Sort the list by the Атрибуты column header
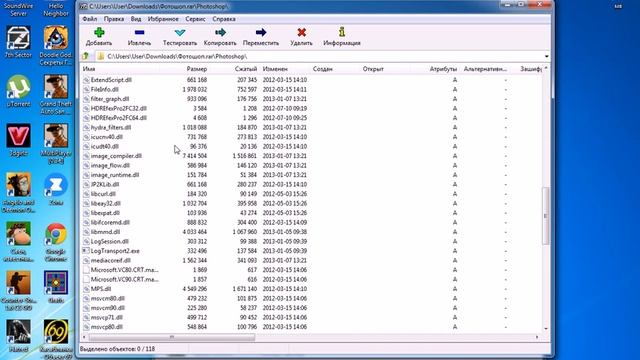Screen dimensions: 640x360 (x=443, y=69)
